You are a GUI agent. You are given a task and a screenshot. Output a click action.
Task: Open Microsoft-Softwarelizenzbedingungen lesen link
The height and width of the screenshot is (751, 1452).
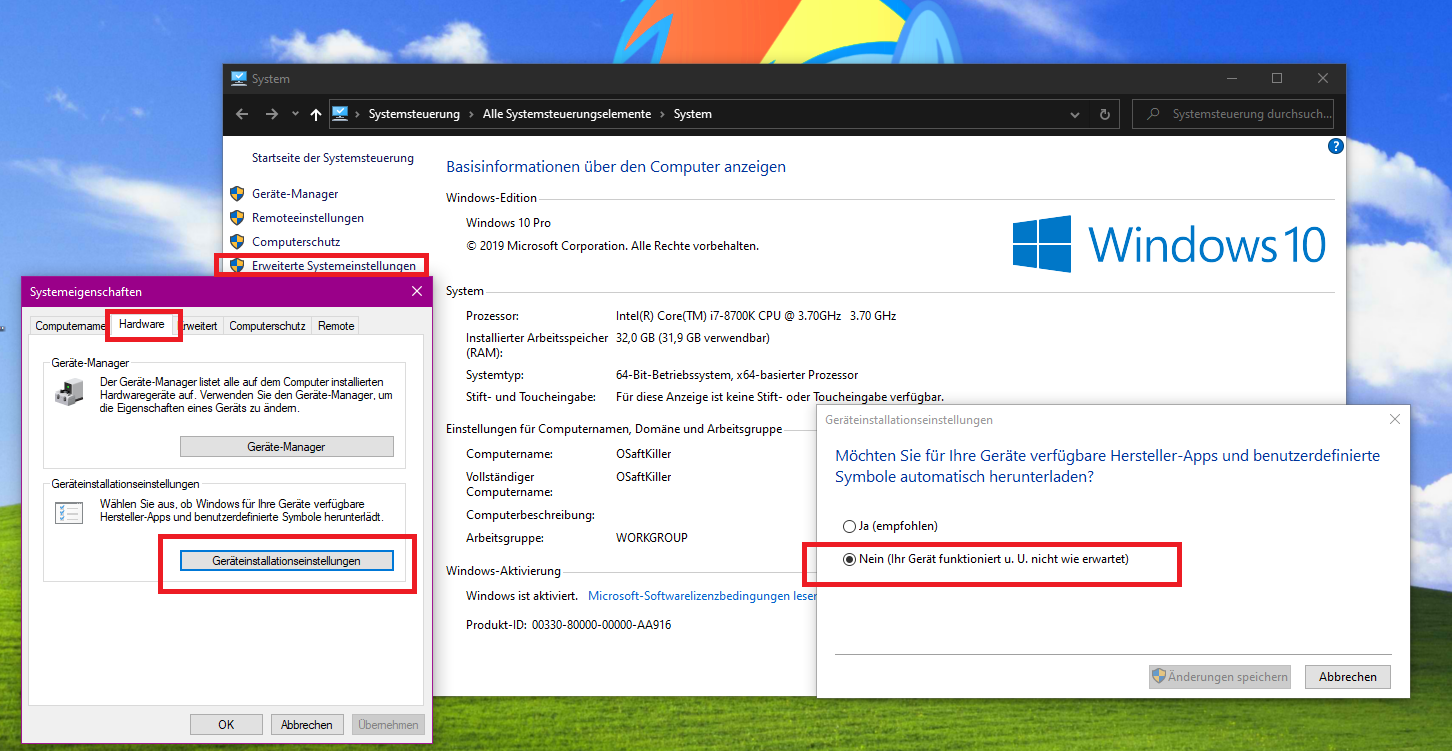click(702, 596)
